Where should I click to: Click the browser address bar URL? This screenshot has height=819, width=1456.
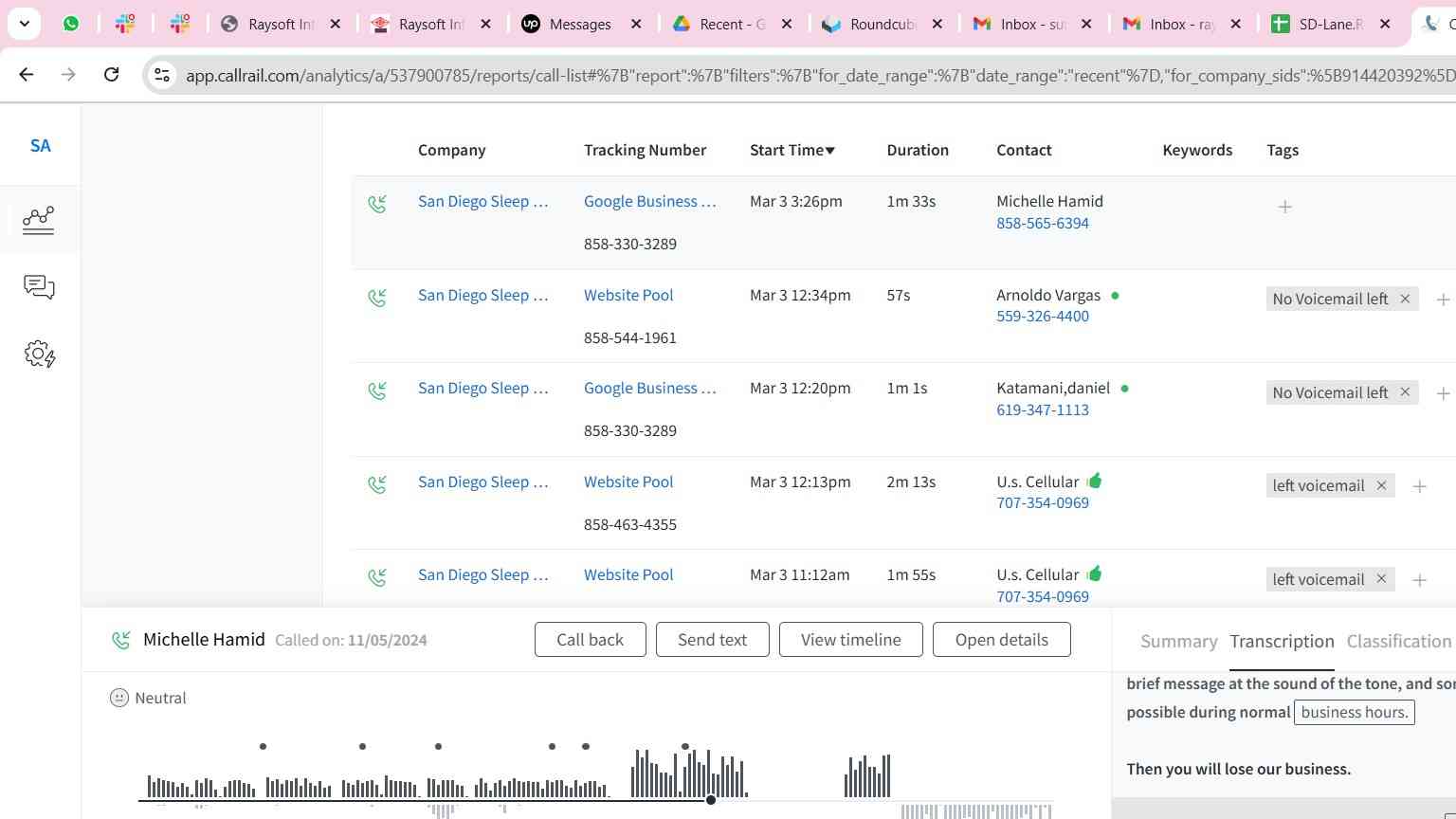tap(820, 75)
